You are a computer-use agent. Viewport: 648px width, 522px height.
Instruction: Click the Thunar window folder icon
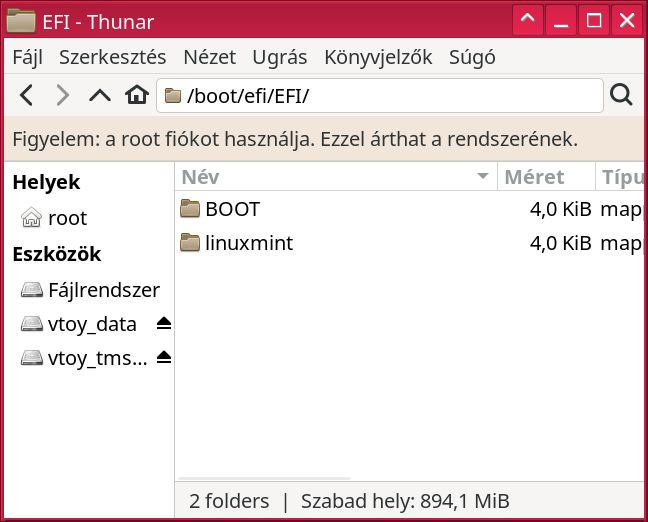[x=21, y=21]
